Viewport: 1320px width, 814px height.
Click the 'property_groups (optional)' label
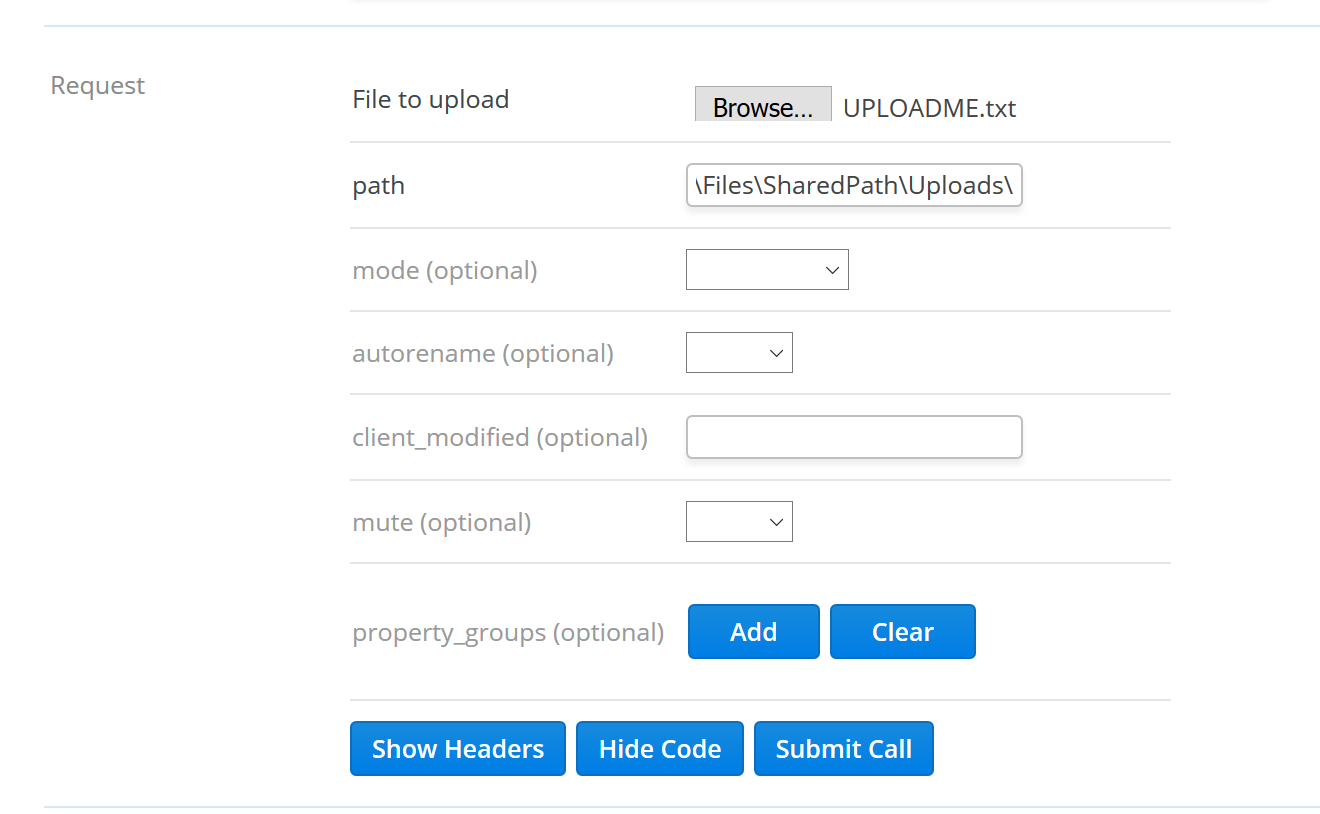tap(508, 632)
